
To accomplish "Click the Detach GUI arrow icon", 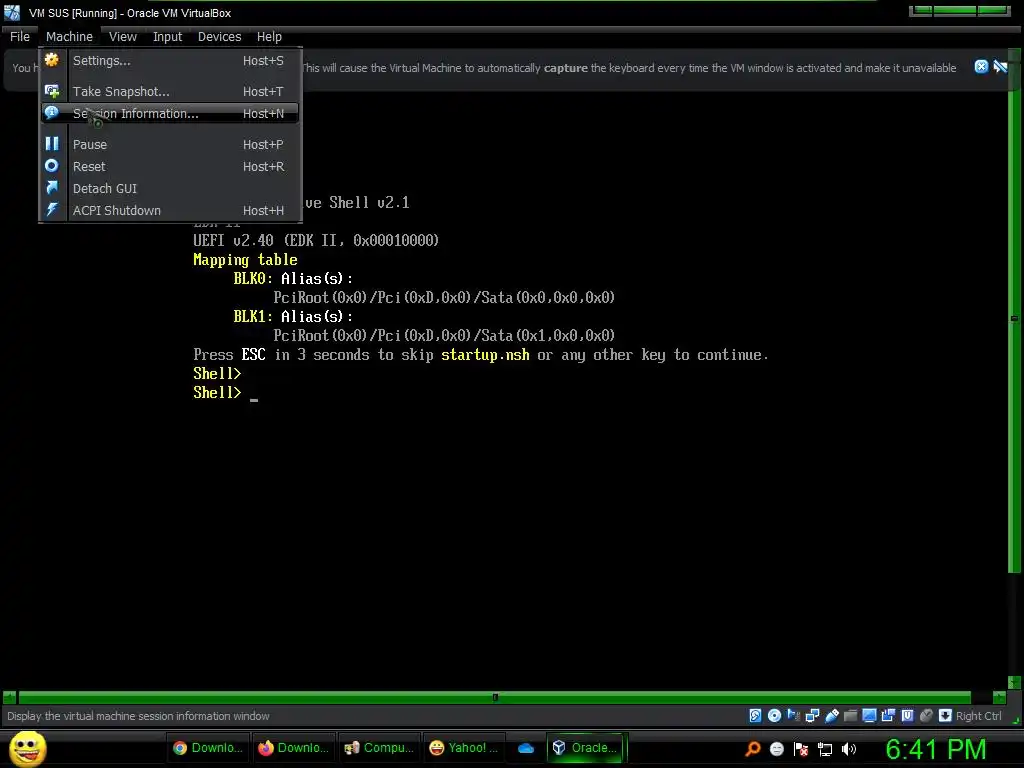I will [52, 188].
